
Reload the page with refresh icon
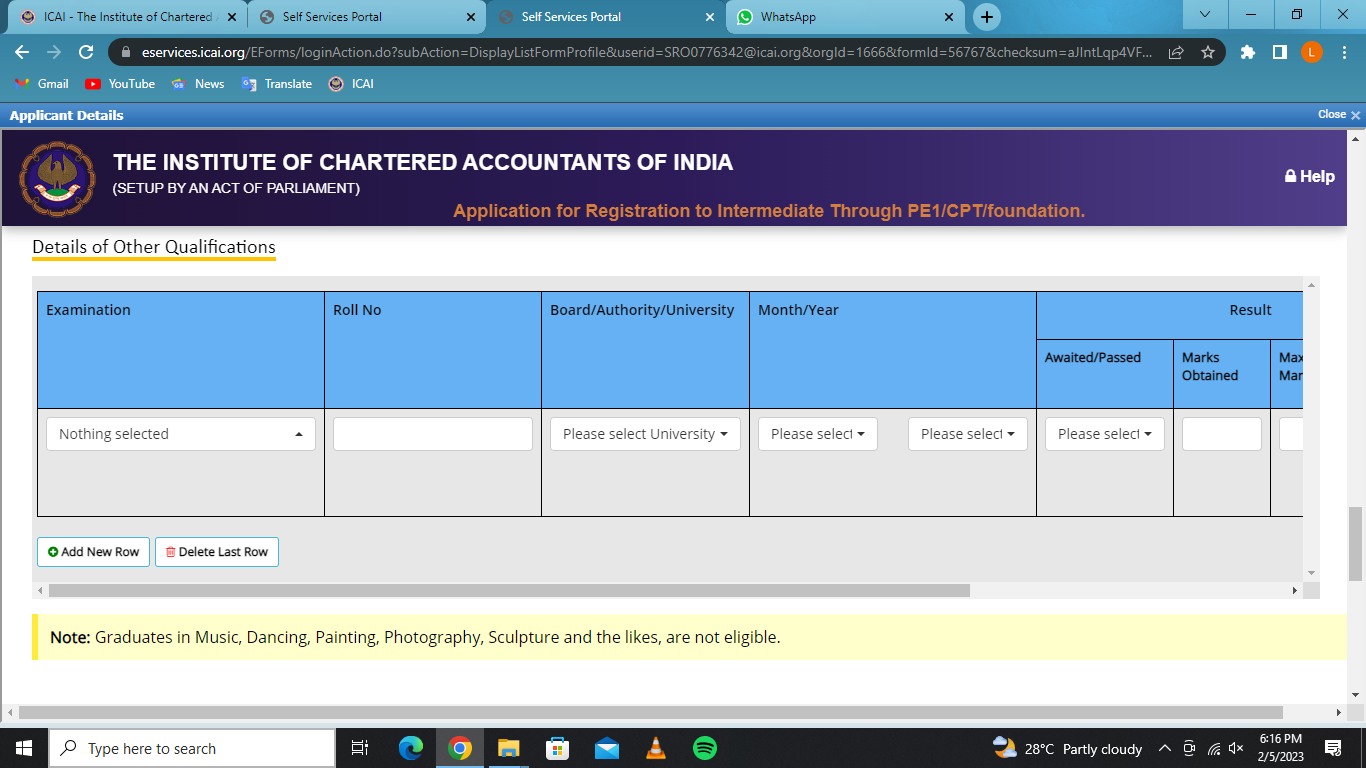pyautogui.click(x=86, y=53)
